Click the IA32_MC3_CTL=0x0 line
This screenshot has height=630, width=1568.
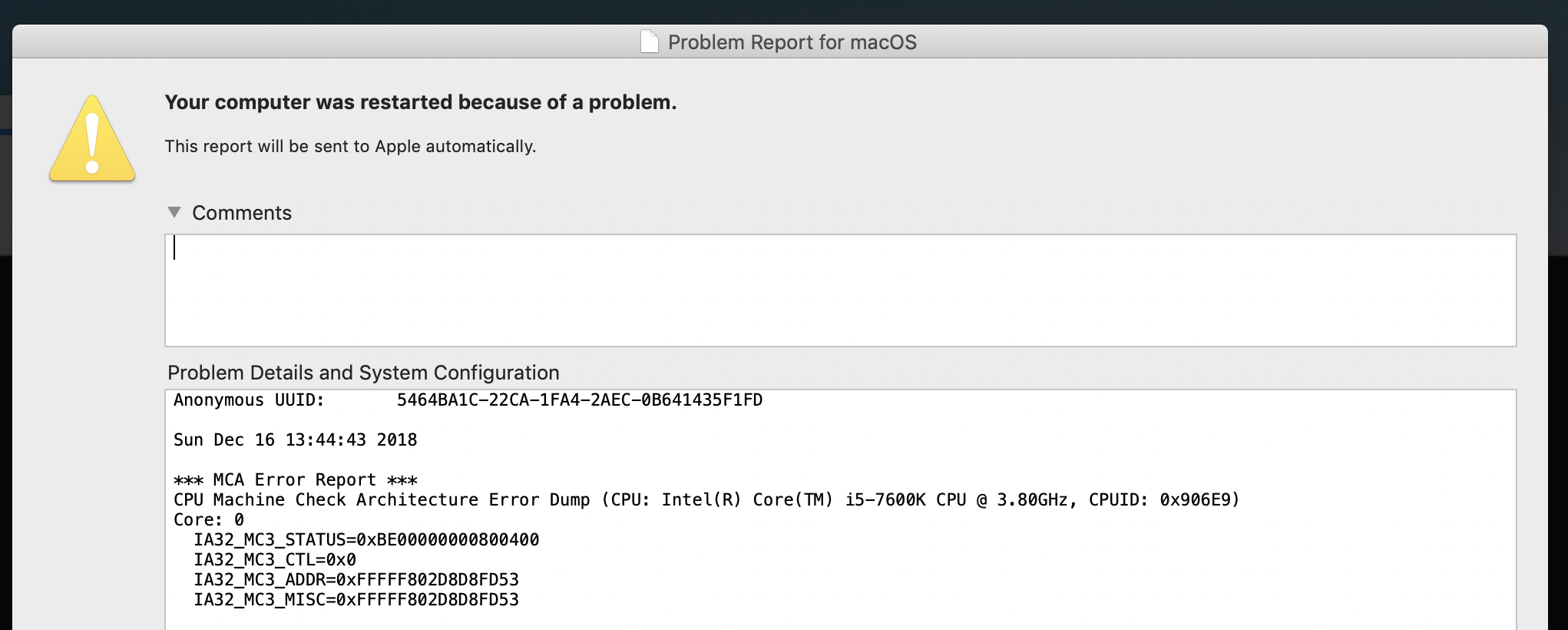click(275, 560)
